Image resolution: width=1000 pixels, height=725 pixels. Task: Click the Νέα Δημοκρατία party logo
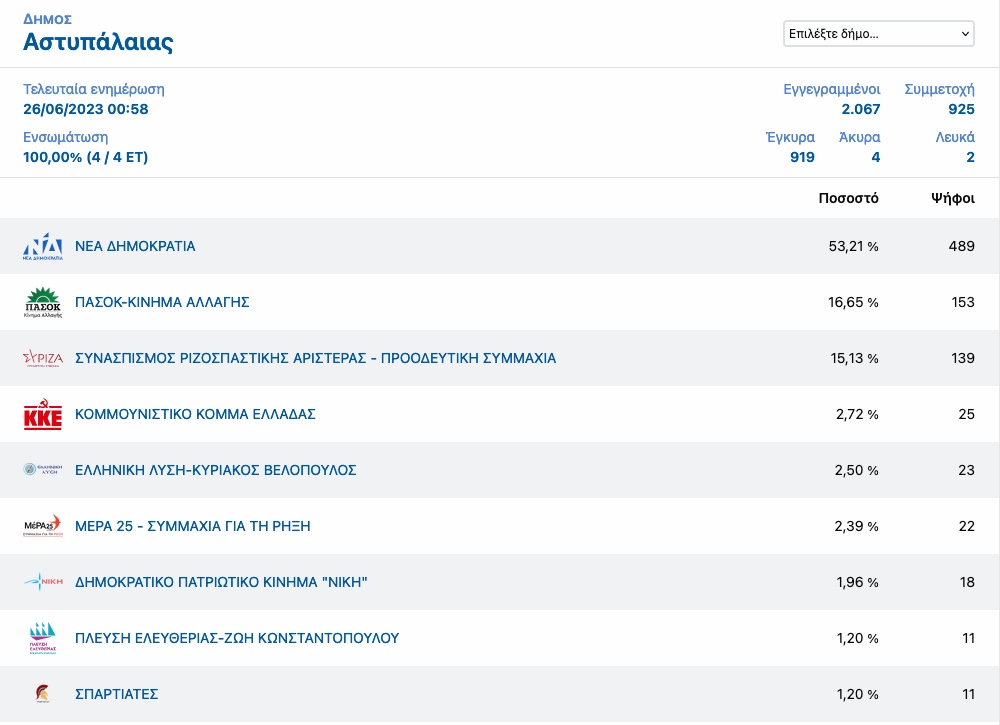click(43, 246)
